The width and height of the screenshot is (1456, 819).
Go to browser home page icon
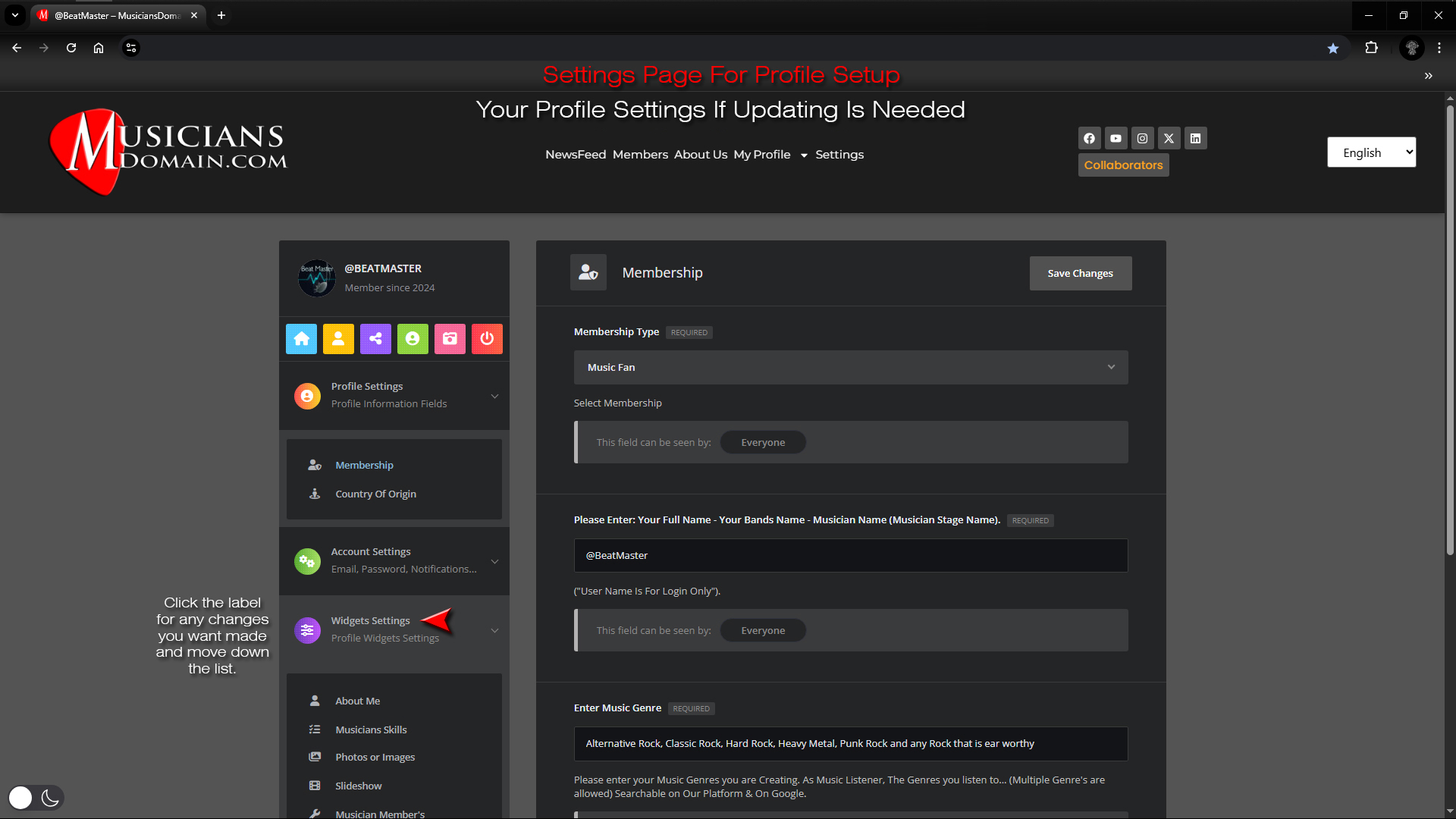pyautogui.click(x=99, y=48)
